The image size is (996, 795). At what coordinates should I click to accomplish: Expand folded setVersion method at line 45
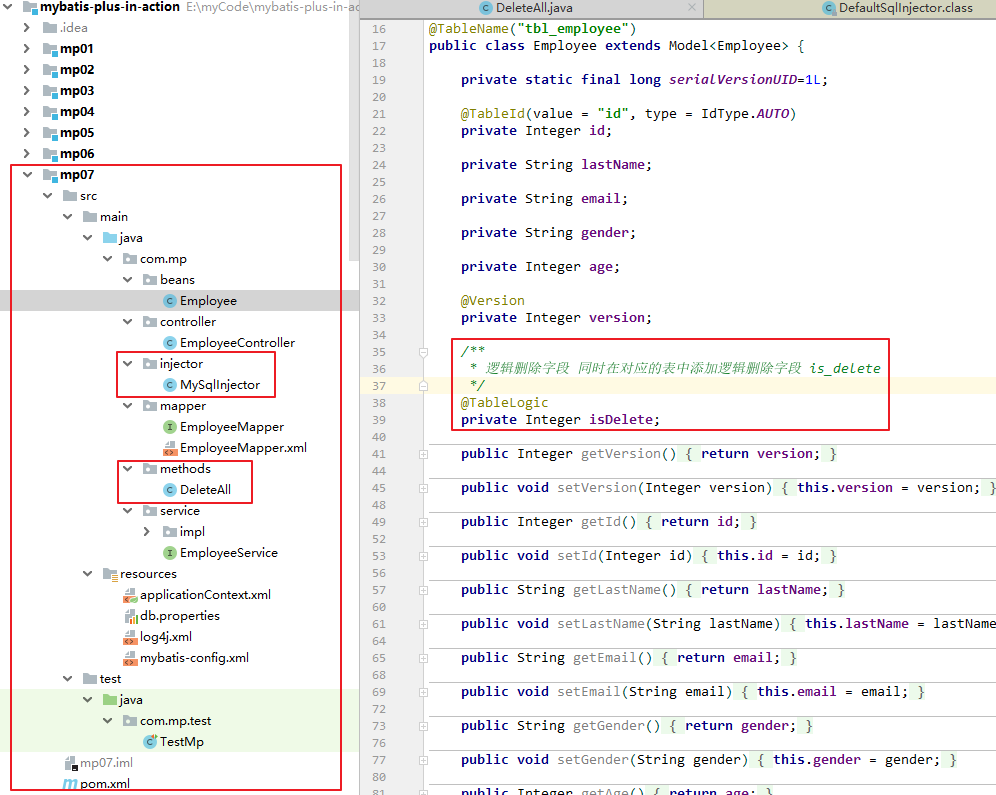pyautogui.click(x=424, y=488)
